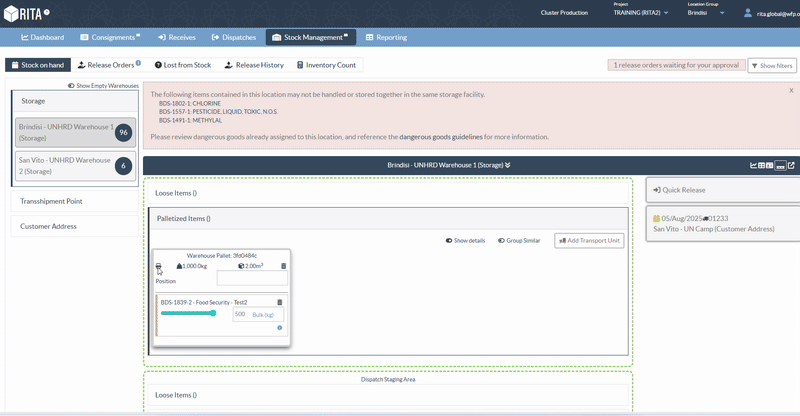Toggle Show Empty Warehouses
This screenshot has width=800, height=416.
pyautogui.click(x=102, y=86)
